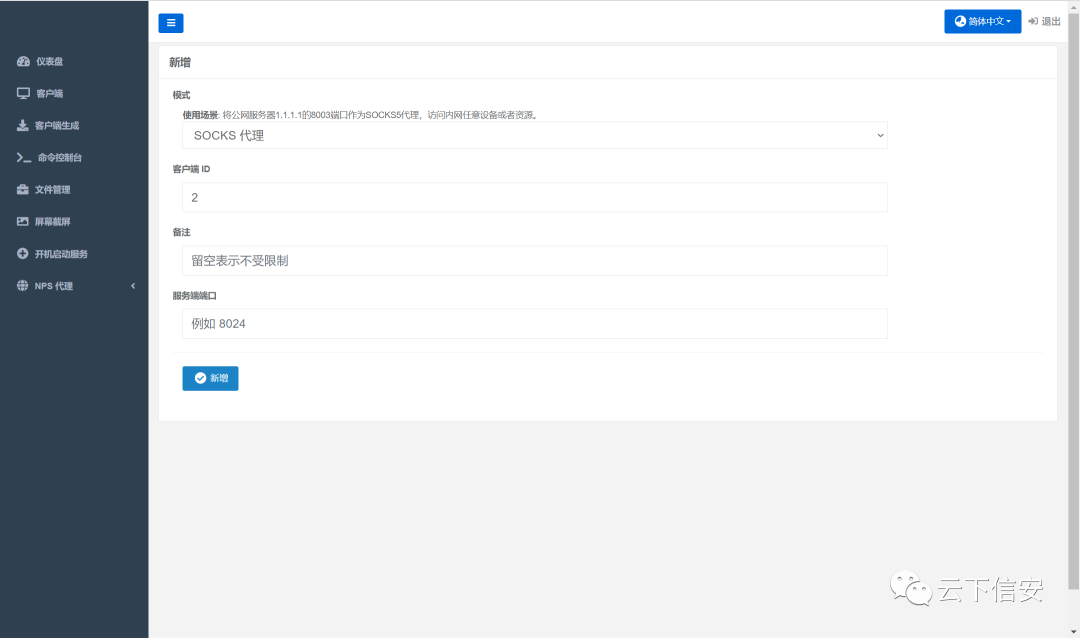Click the globe icon beside NPS 代理
This screenshot has width=1080, height=638.
click(x=23, y=285)
